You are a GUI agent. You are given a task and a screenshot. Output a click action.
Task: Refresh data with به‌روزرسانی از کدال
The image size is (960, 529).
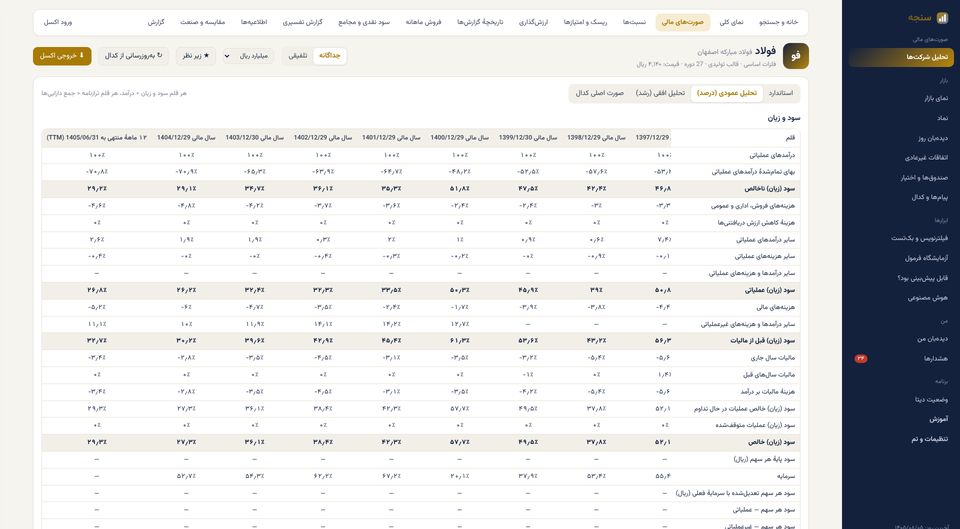tap(133, 56)
